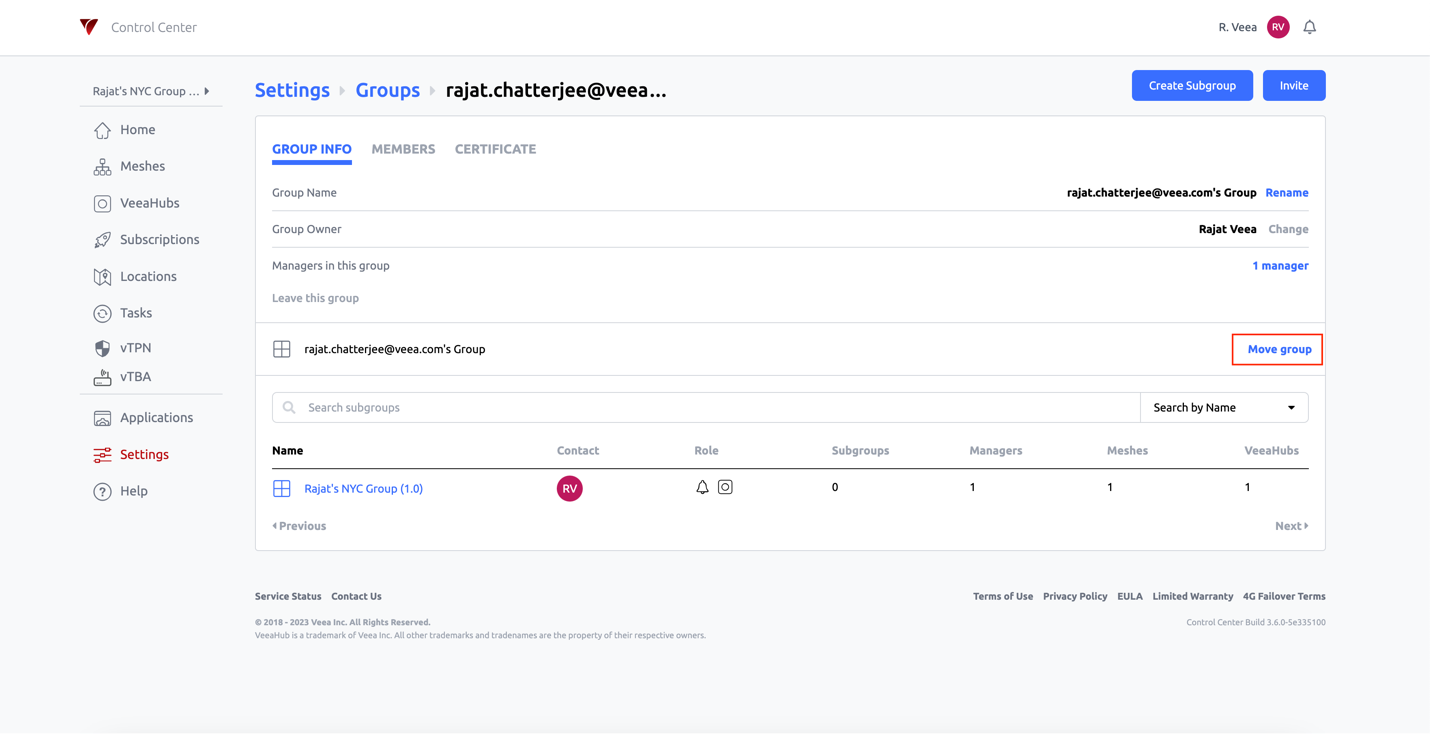Switch to the CERTIFICATE tab
Viewport: 1430px width, 736px height.
(x=495, y=149)
